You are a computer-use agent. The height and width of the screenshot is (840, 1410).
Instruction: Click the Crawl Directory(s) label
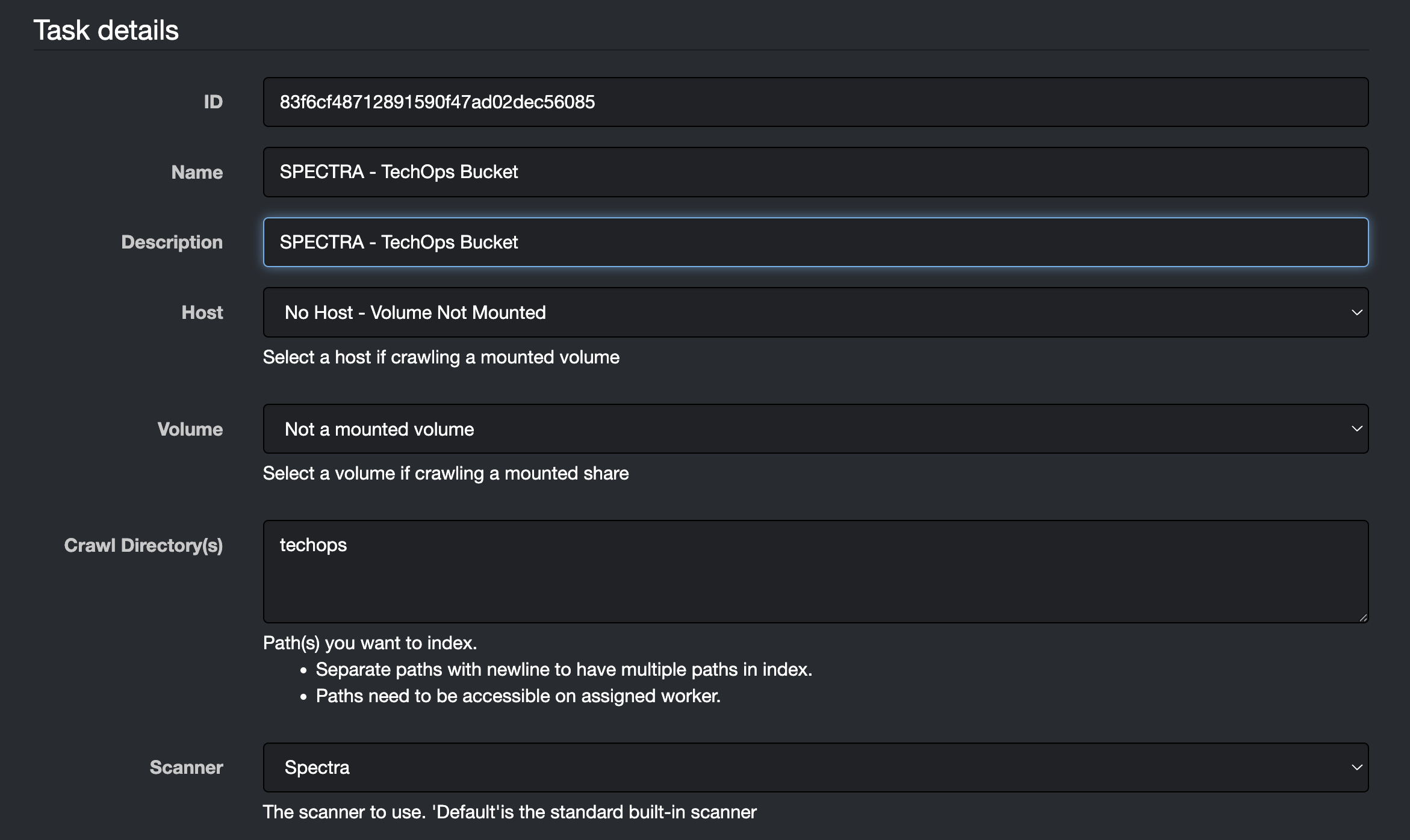click(143, 545)
